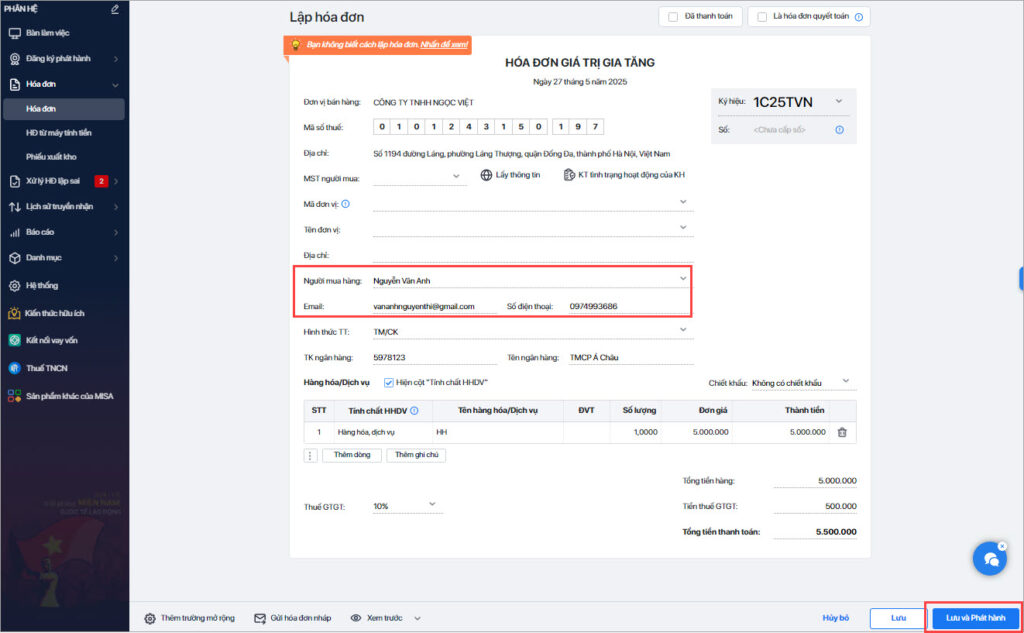The image size is (1024, 633).
Task: Click the globe Lấy thông tin icon
Action: point(486,175)
